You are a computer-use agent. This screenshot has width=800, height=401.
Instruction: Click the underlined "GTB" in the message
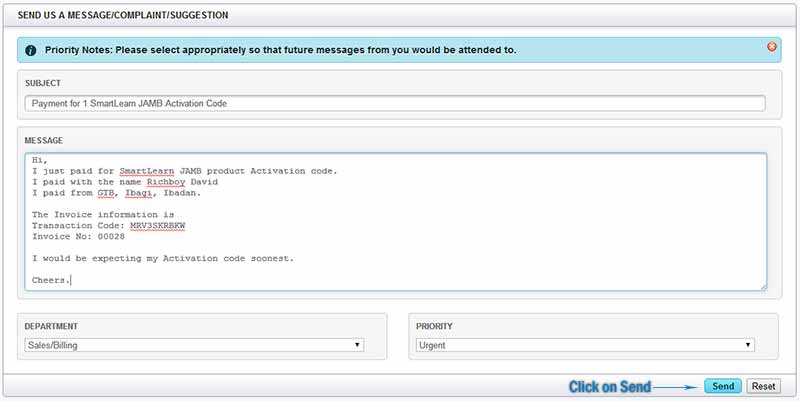pyautogui.click(x=106, y=193)
